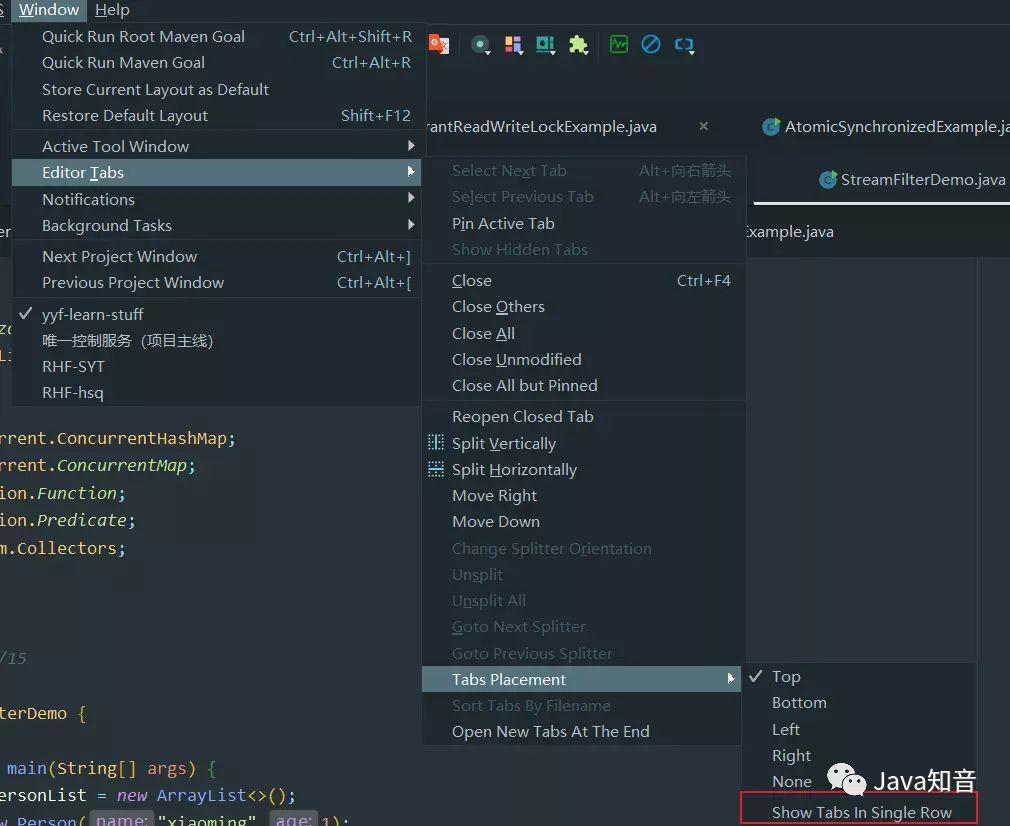Screen dimensions: 1010x826
Task: Expand the Notifications submenu arrow
Action: pyautogui.click(x=411, y=199)
